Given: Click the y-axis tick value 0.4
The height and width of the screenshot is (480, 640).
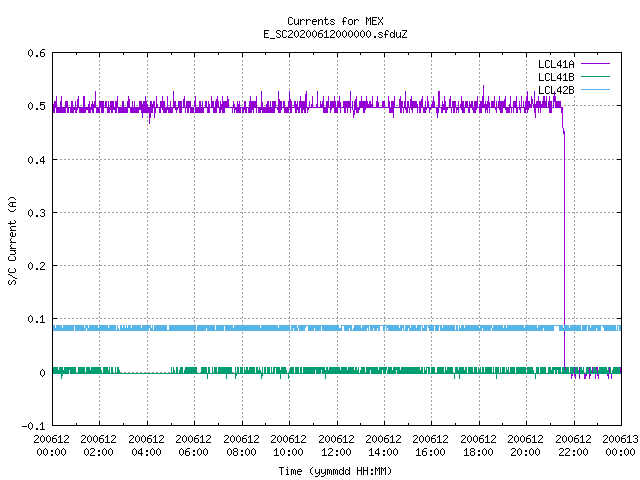Looking at the screenshot, I should coord(36,160).
